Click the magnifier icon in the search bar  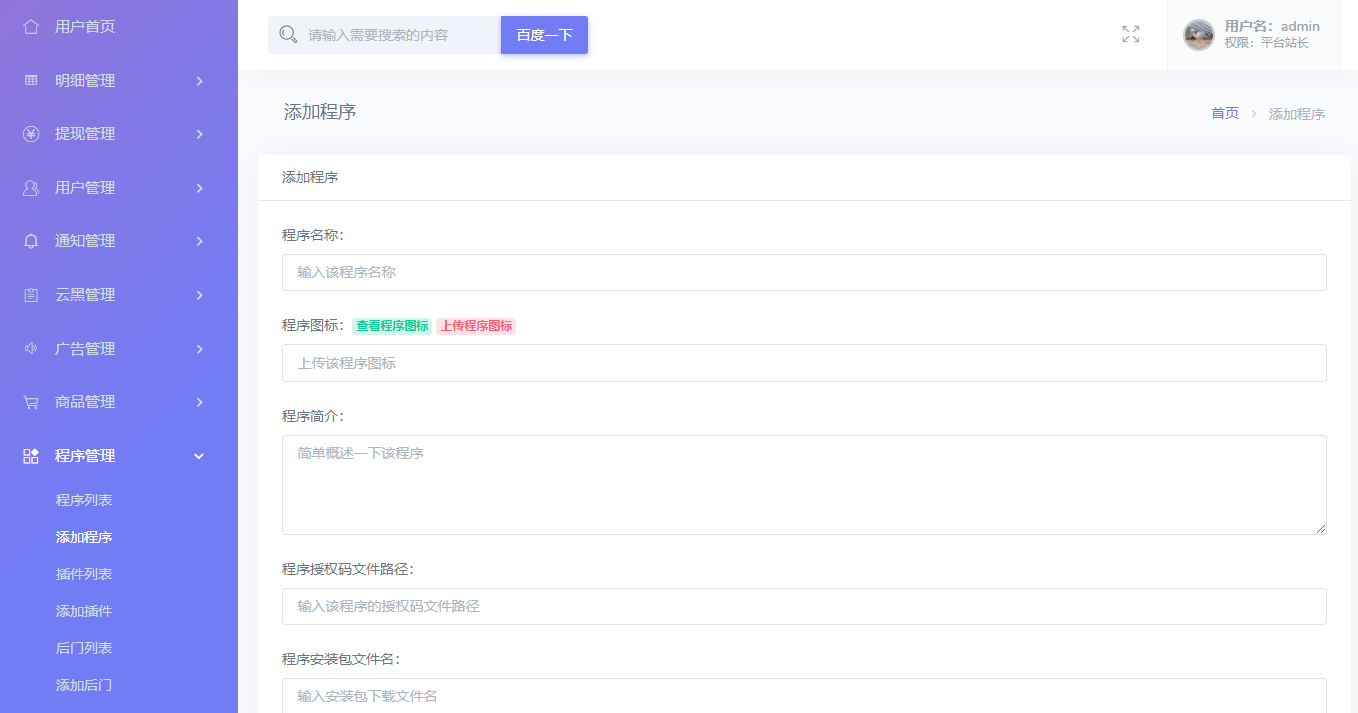tap(288, 34)
